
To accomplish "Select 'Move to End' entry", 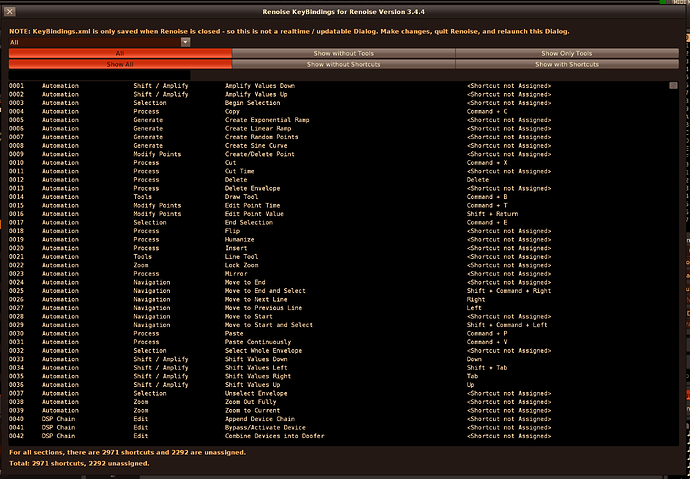I will [x=245, y=282].
